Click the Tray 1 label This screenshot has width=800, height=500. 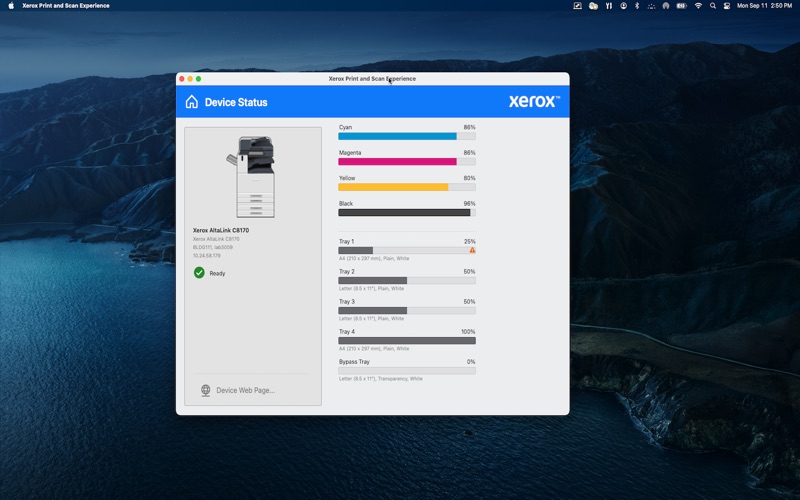click(346, 241)
